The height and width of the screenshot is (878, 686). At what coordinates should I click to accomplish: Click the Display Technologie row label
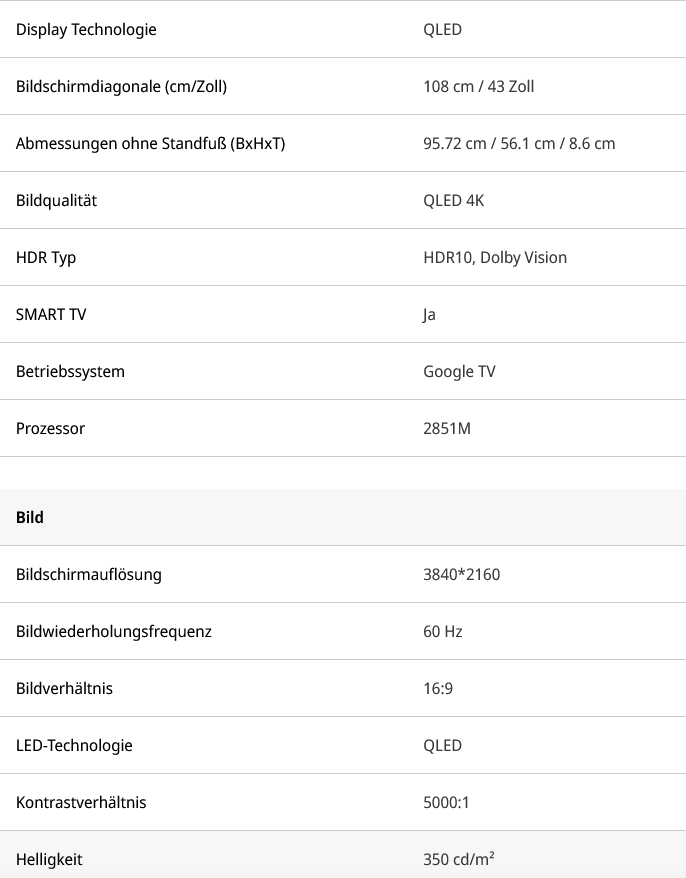click(86, 29)
